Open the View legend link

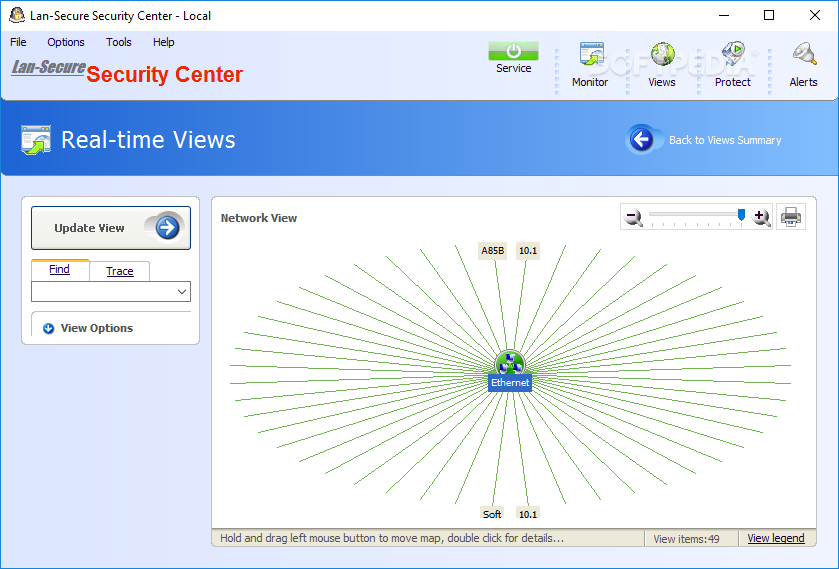776,538
